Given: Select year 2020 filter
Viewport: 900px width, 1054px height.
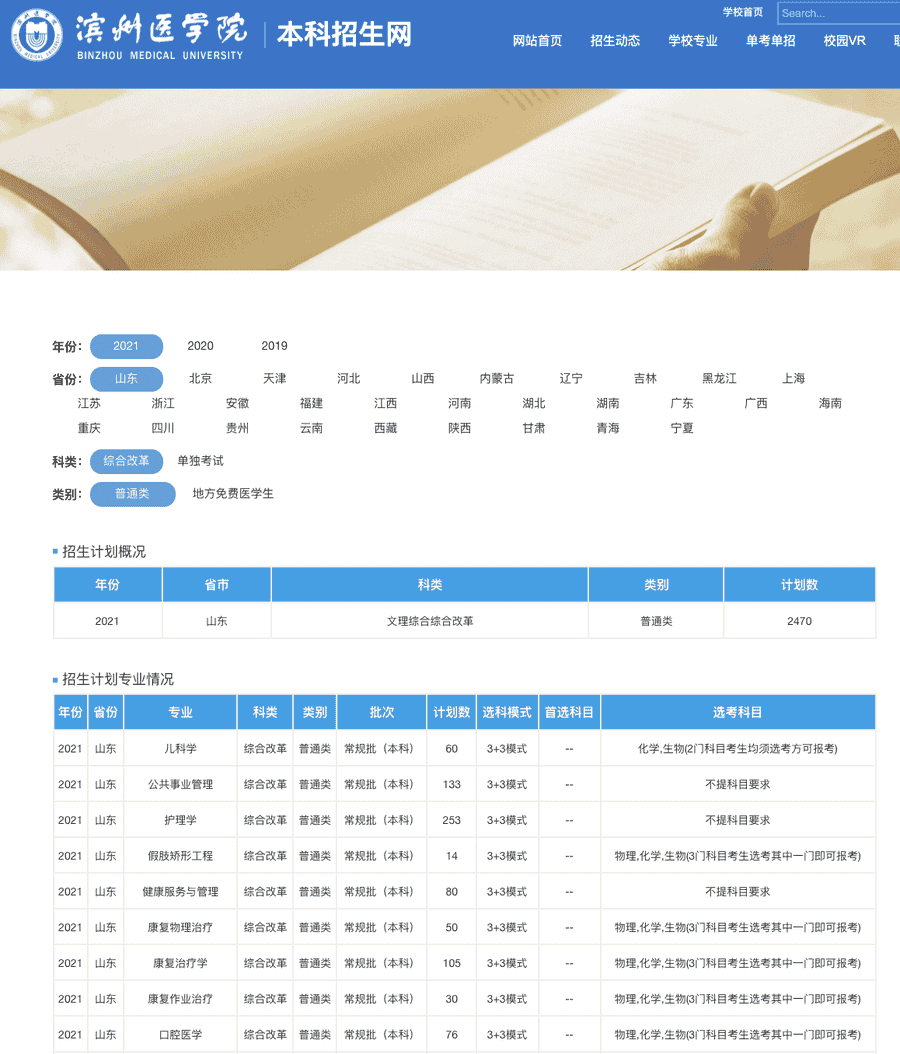Looking at the screenshot, I should click(200, 346).
